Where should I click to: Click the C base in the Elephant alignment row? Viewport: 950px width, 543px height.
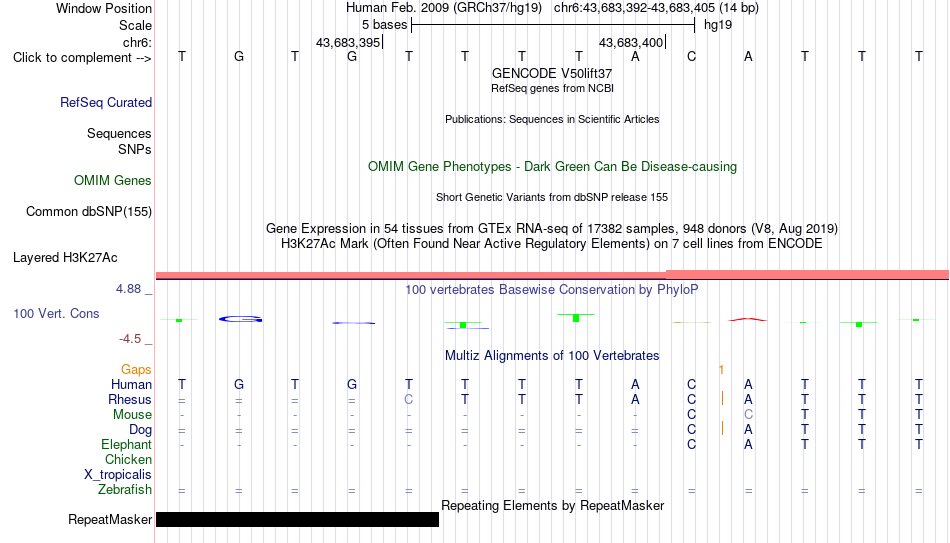click(x=691, y=445)
